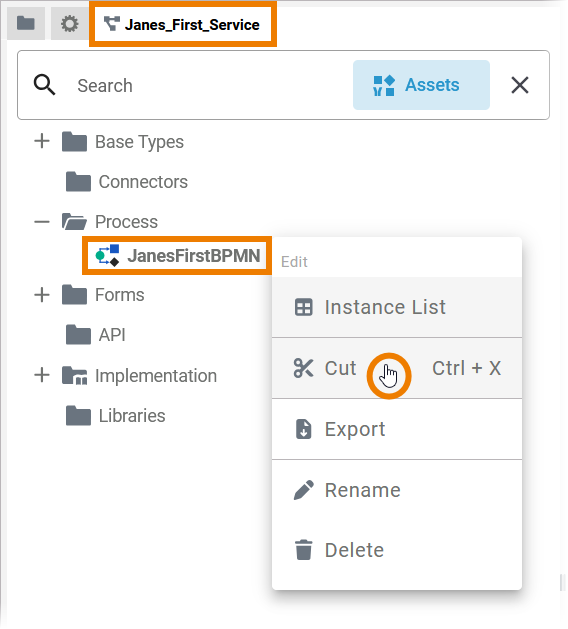Image resolution: width=568 pixels, height=629 pixels.
Task: Expand the Implementation folder
Action: click(x=42, y=375)
